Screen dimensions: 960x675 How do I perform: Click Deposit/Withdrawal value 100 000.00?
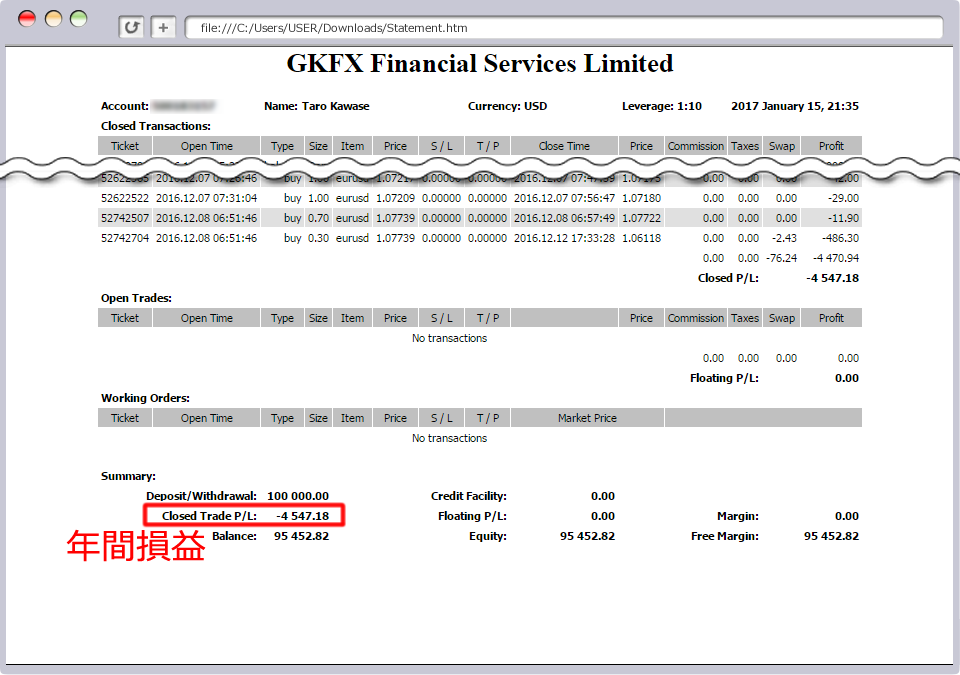298,496
